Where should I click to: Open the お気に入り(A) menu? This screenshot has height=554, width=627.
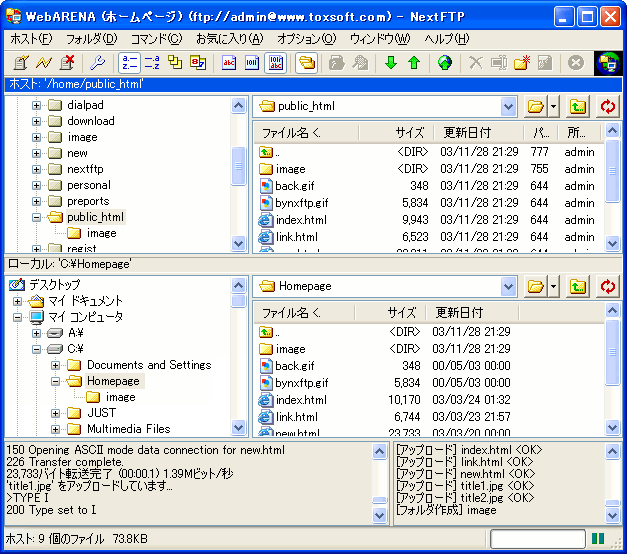click(230, 39)
